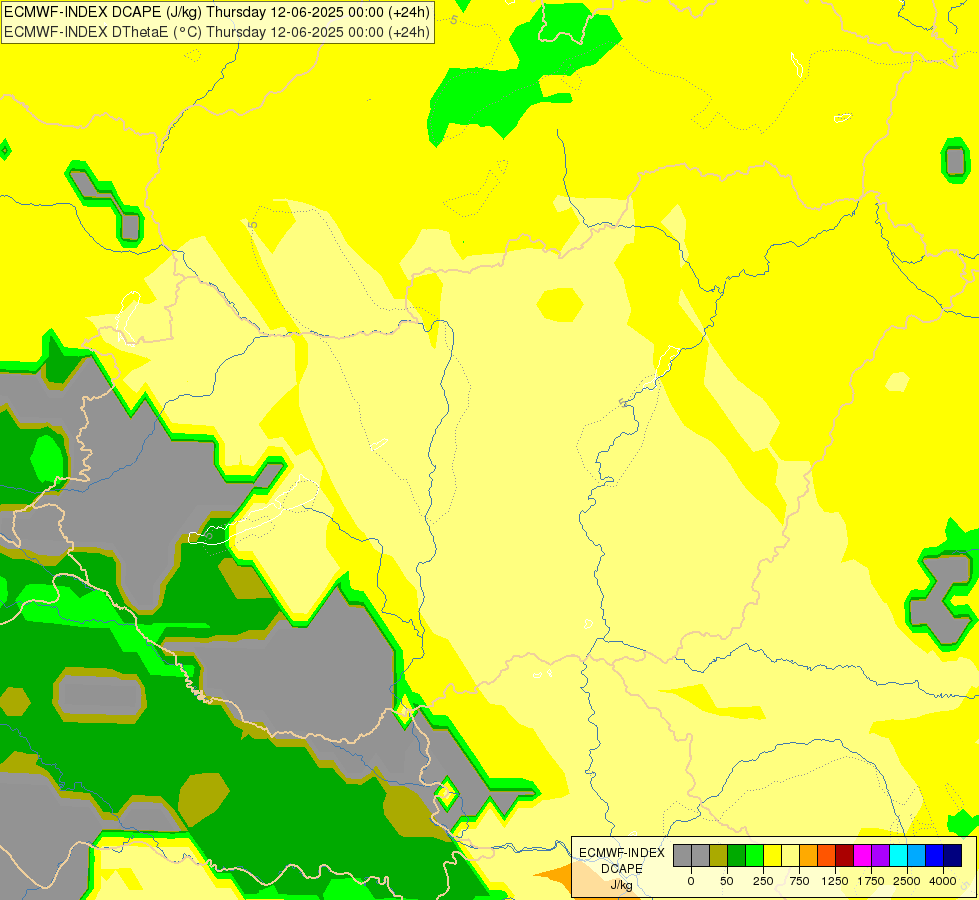Screen dimensions: 979x900
Task: Select the orange swatch in the legend
Action: pyautogui.click(x=809, y=855)
